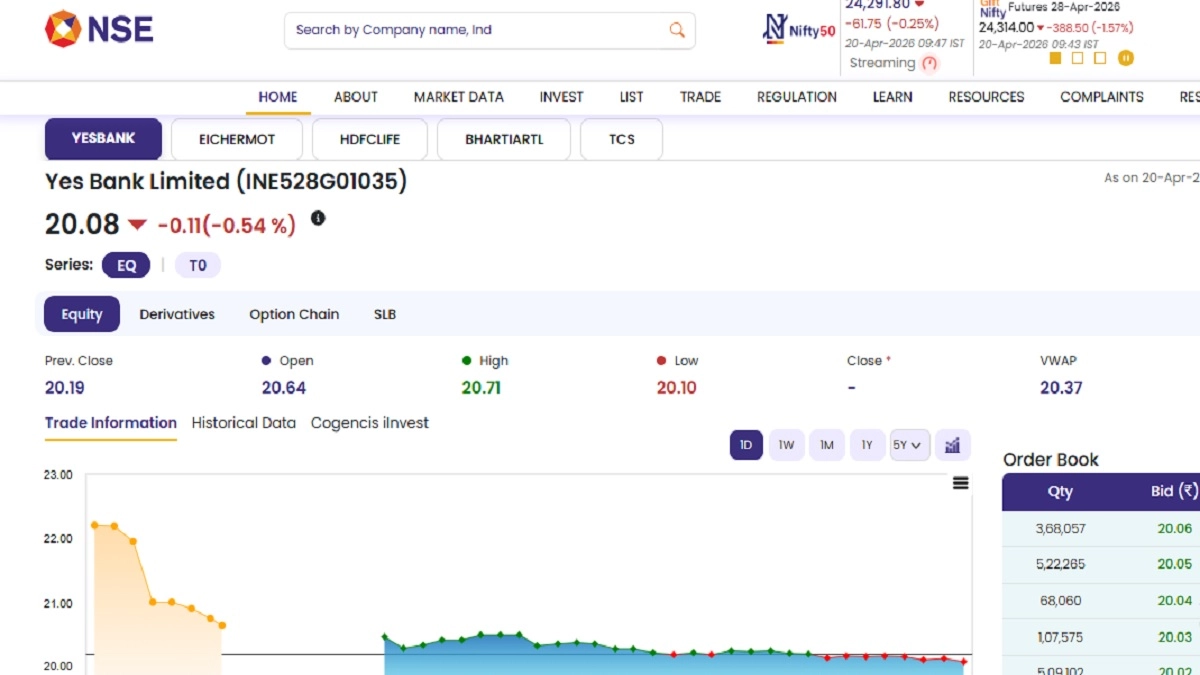Click the search magnifier icon
Screen dimensions: 1200x675
[x=677, y=30]
